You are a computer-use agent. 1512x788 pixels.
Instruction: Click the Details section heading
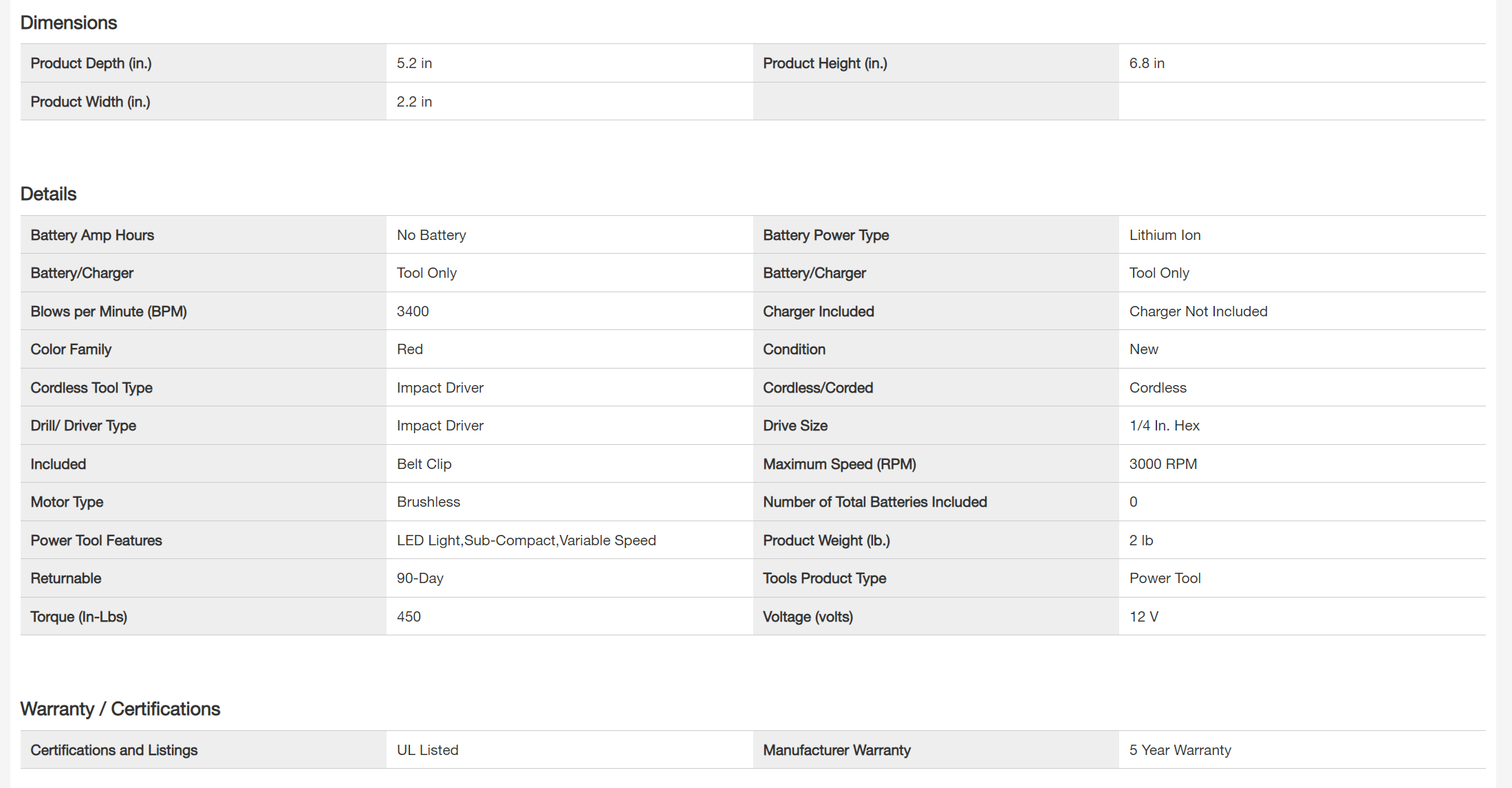coord(48,194)
